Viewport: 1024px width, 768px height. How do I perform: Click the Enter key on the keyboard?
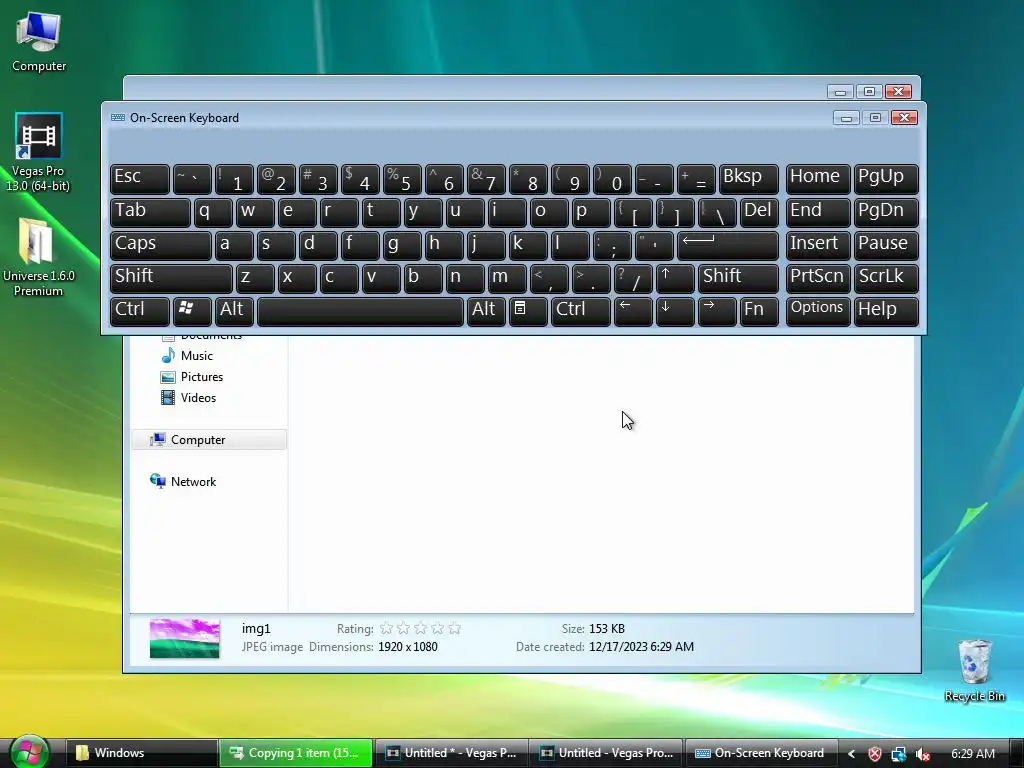point(728,245)
